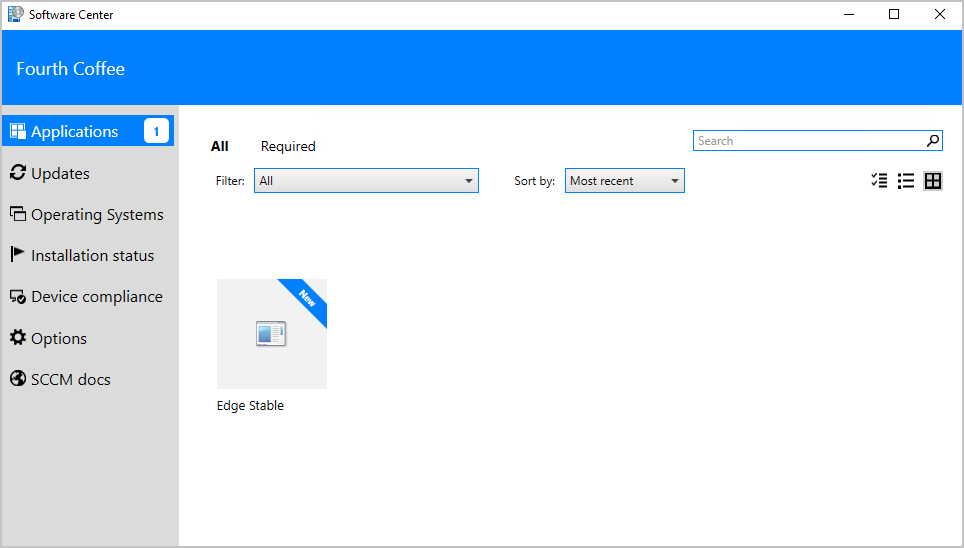964x548 pixels.
Task: Switch to multi-select checklist view
Action: tap(879, 181)
